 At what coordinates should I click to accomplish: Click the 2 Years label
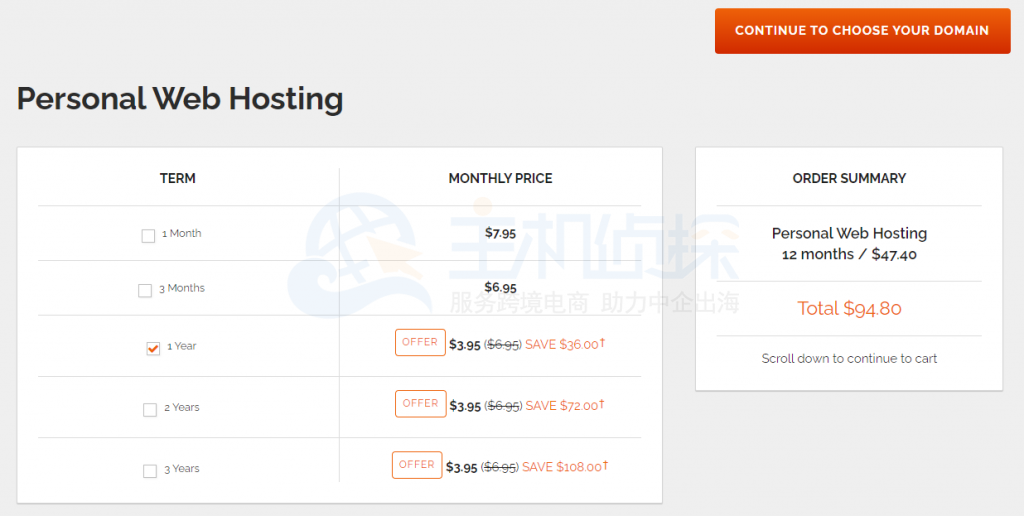coord(182,408)
